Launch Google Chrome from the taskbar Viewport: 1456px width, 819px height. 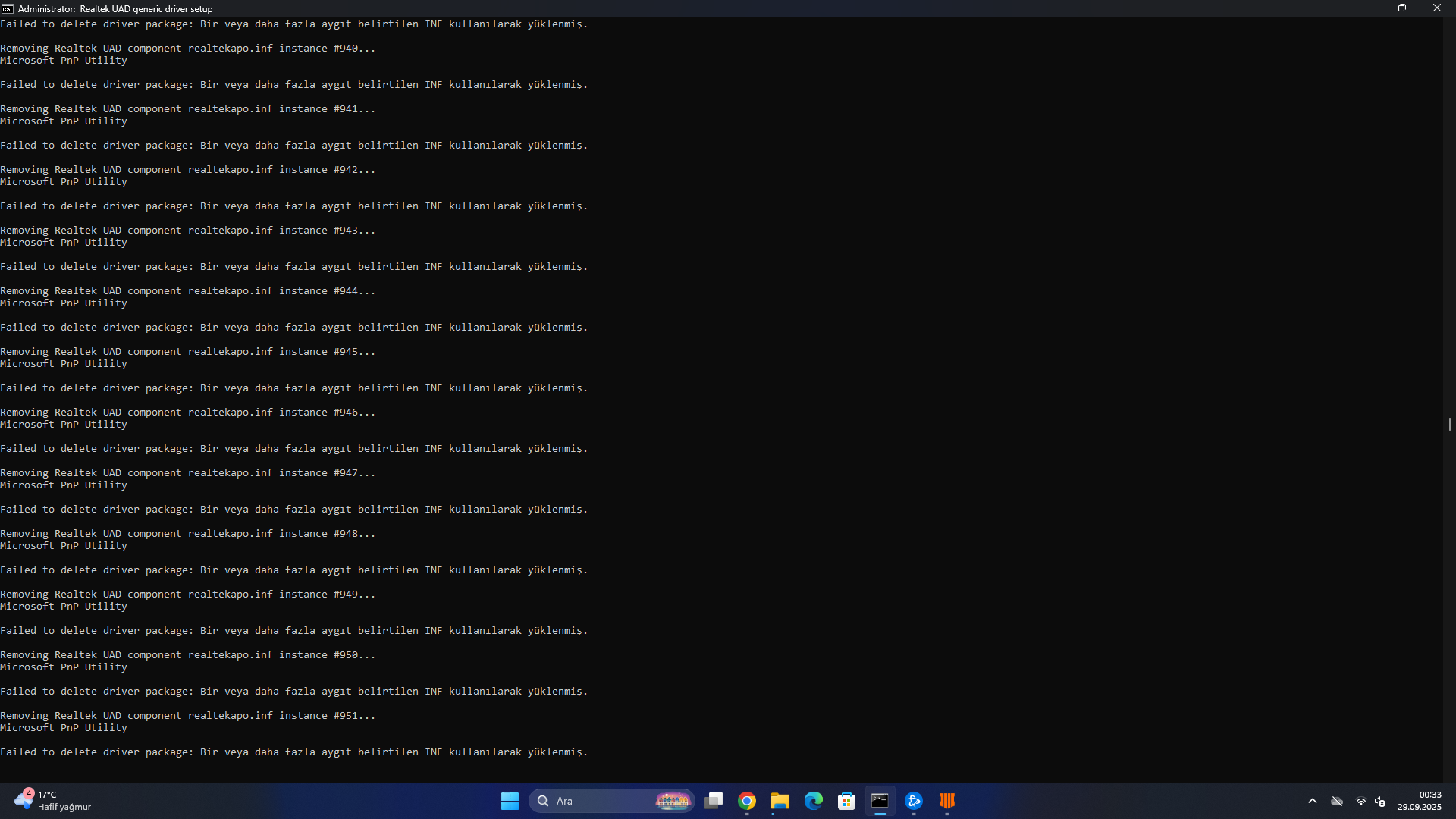(x=747, y=801)
